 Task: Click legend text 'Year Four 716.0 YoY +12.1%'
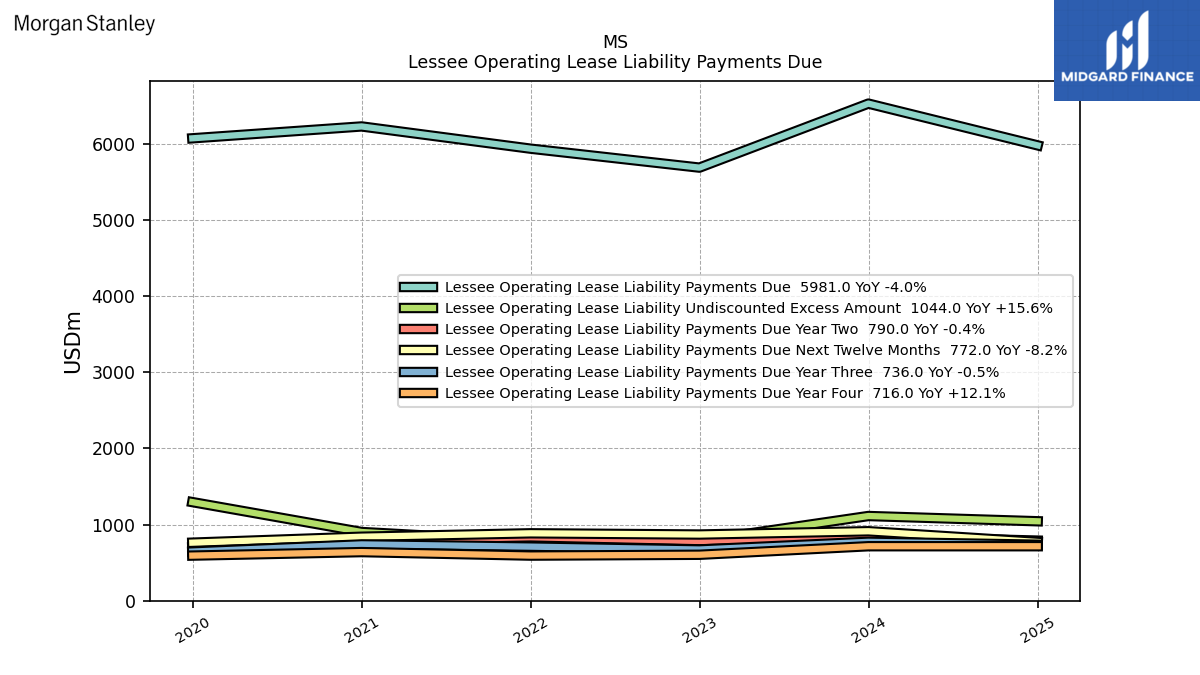[x=899, y=393]
